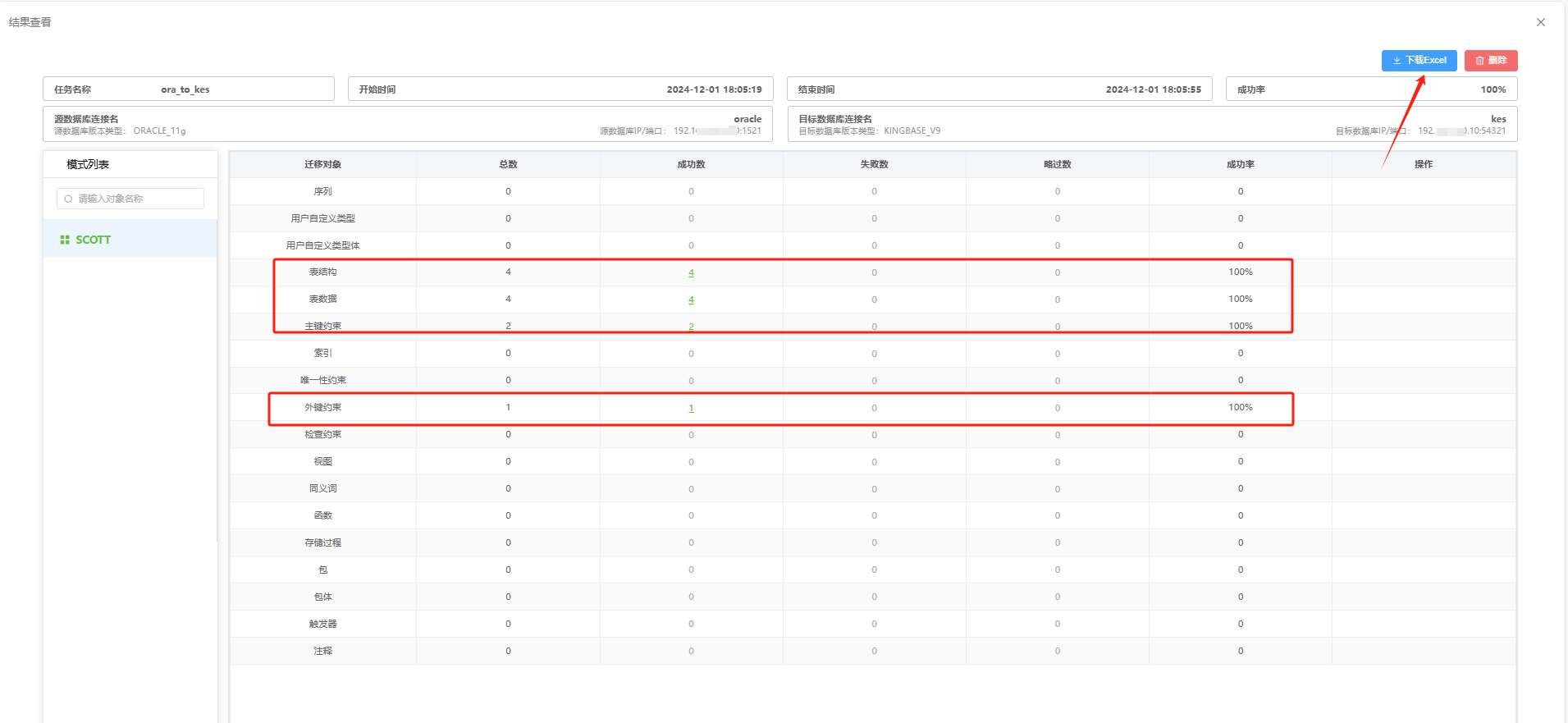Open success count link for 外键约束 row
This screenshot has height=723, width=1568.
click(x=691, y=408)
